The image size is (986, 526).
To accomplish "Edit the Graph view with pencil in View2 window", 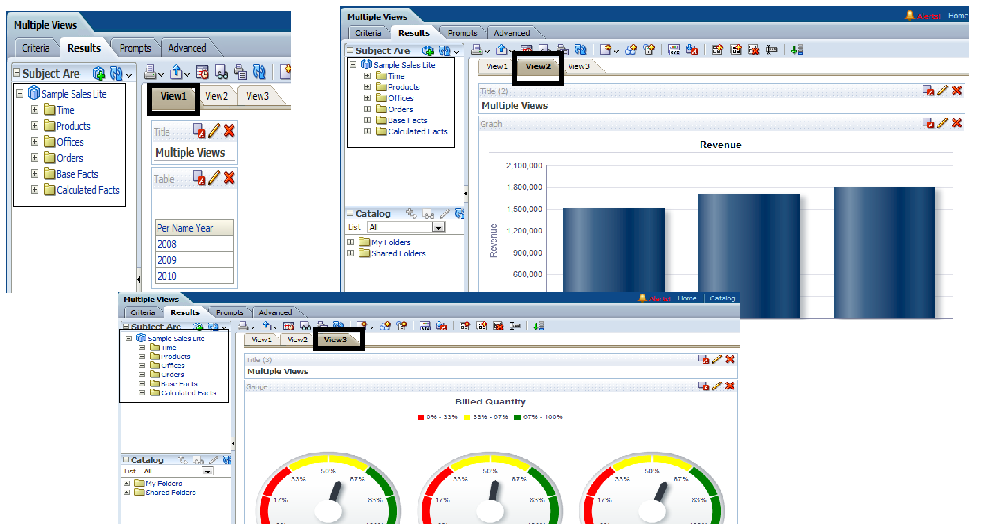I will pyautogui.click(x=943, y=123).
